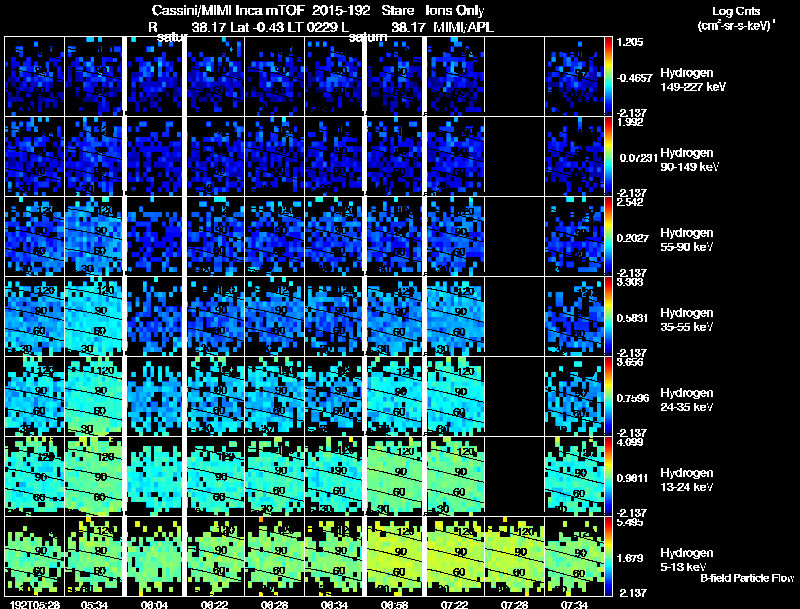Image resolution: width=800 pixels, height=609 pixels.
Task: Click colorbar maximum value 1.992
Action: (630, 122)
